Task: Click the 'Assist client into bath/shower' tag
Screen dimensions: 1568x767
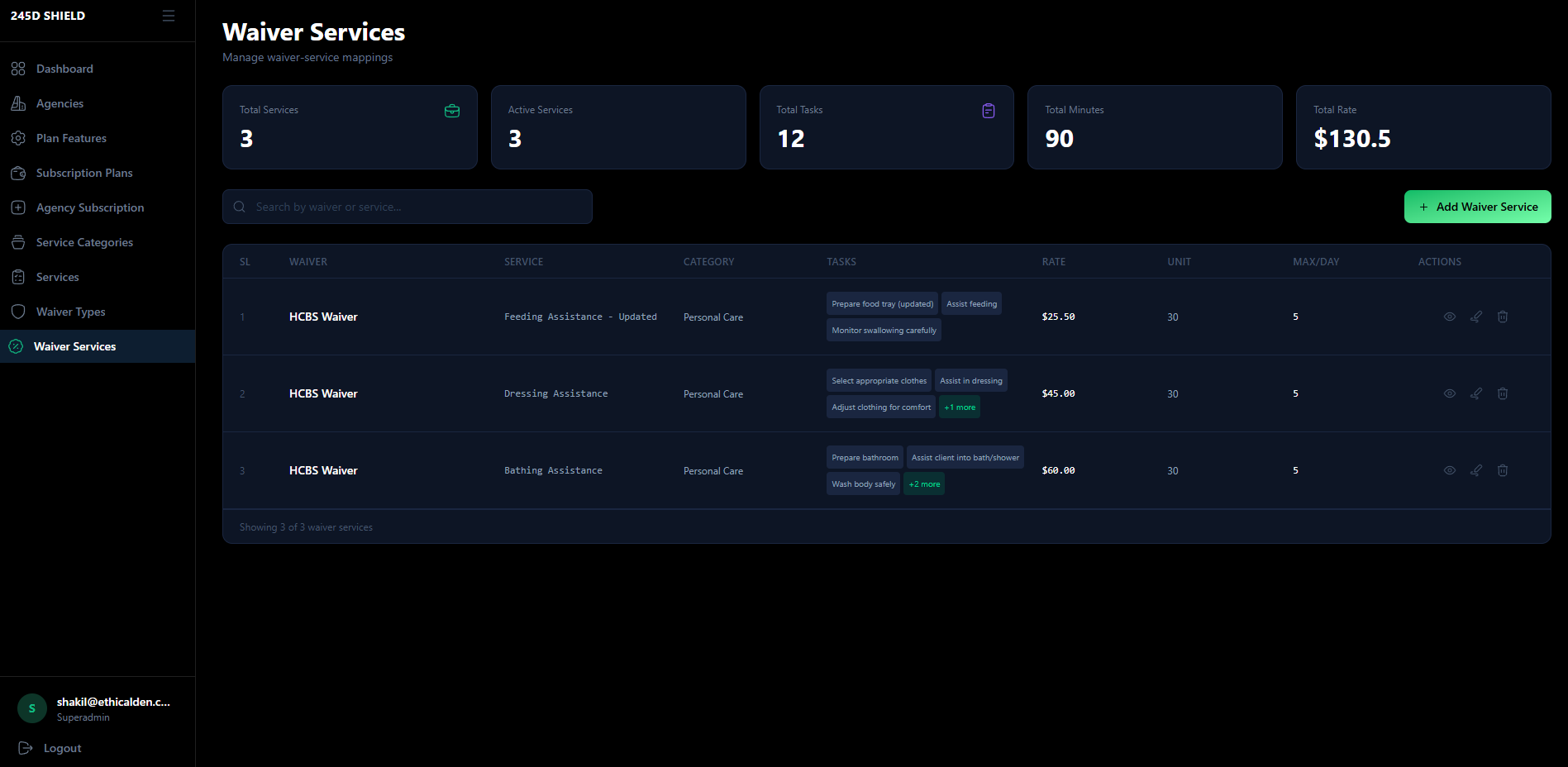Action: coord(965,457)
